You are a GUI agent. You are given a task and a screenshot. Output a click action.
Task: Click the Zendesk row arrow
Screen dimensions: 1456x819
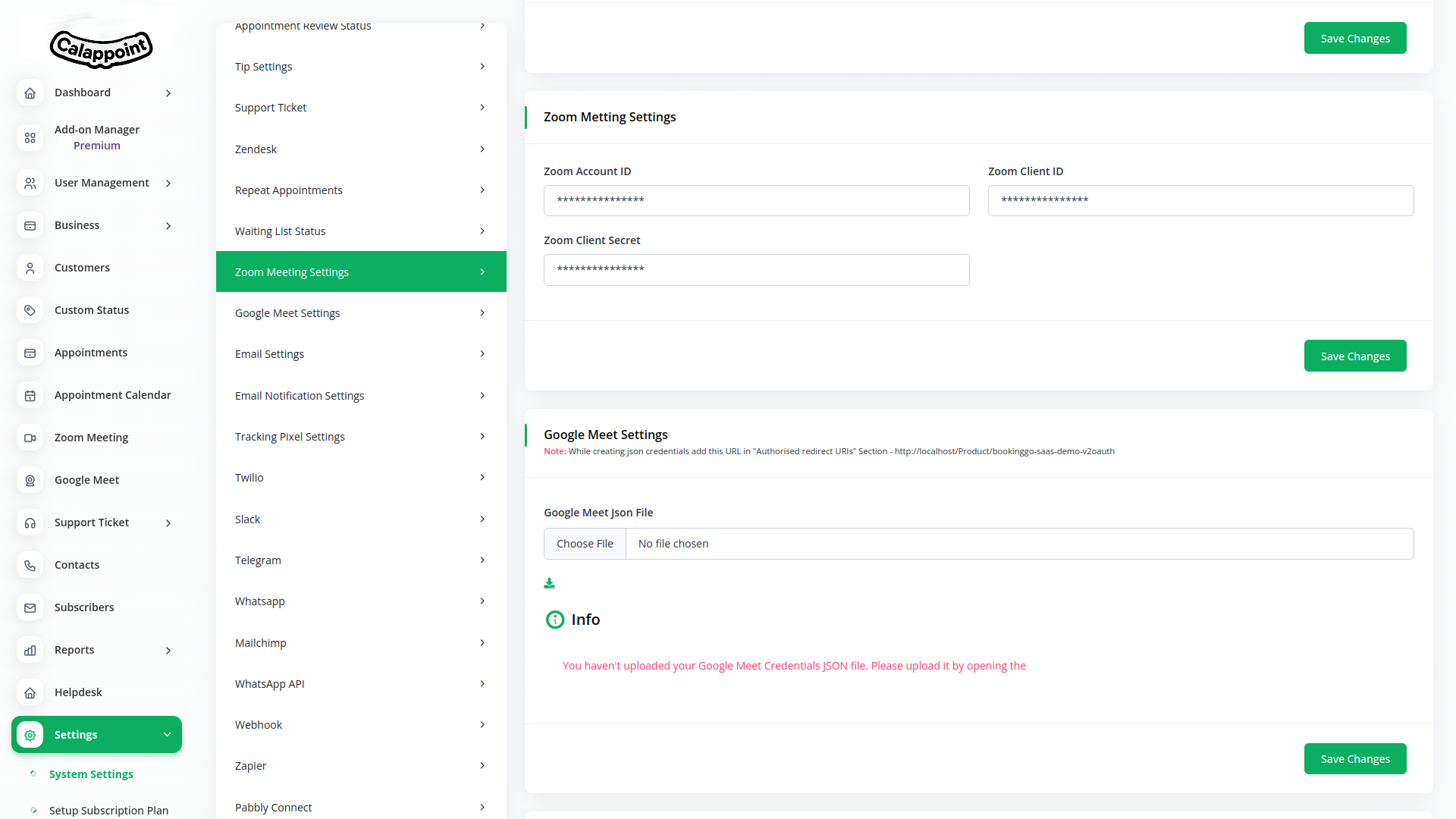pos(482,149)
